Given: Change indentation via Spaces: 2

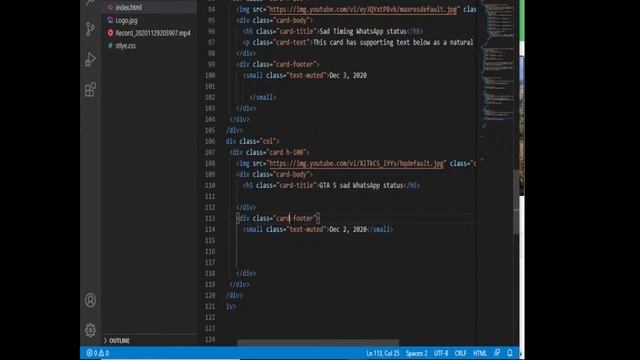Looking at the screenshot, I should [x=416, y=353].
